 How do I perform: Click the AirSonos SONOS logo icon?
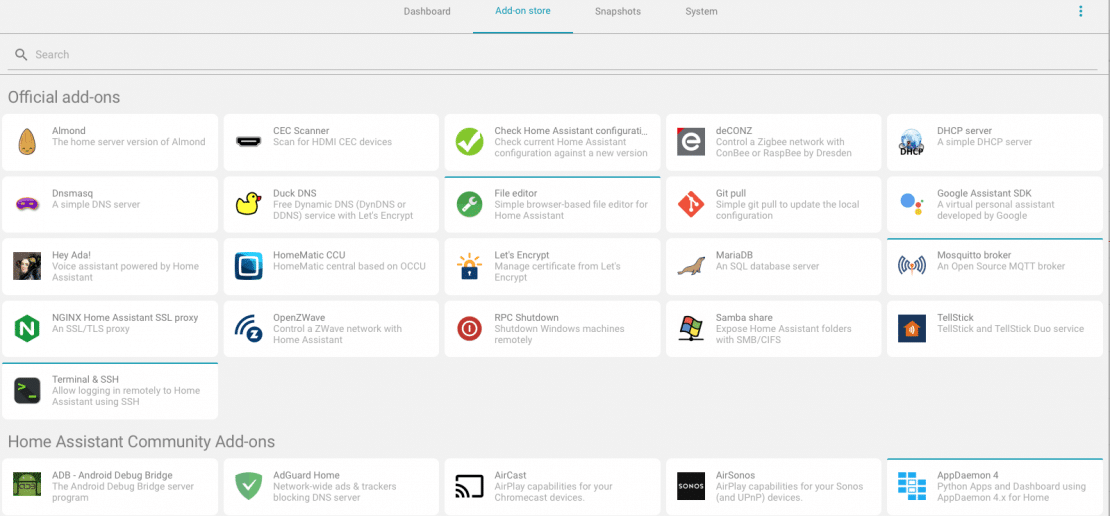click(691, 486)
